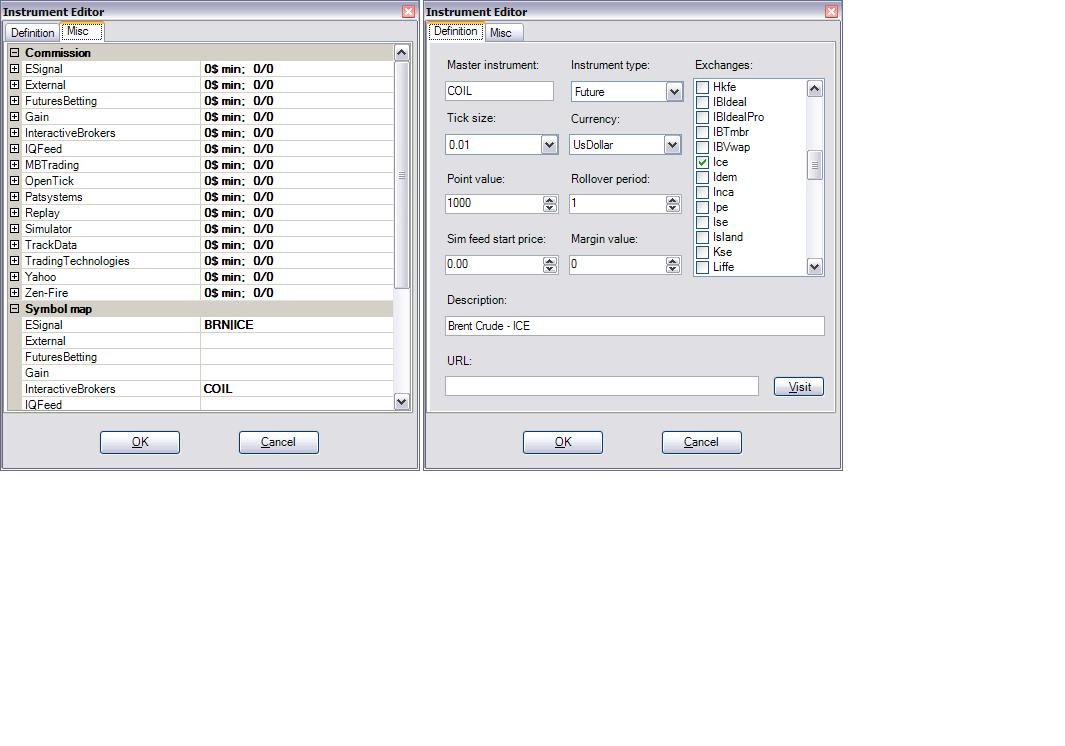This screenshot has width=1065, height=746.
Task: Expand the External commission row
Action: [14, 85]
